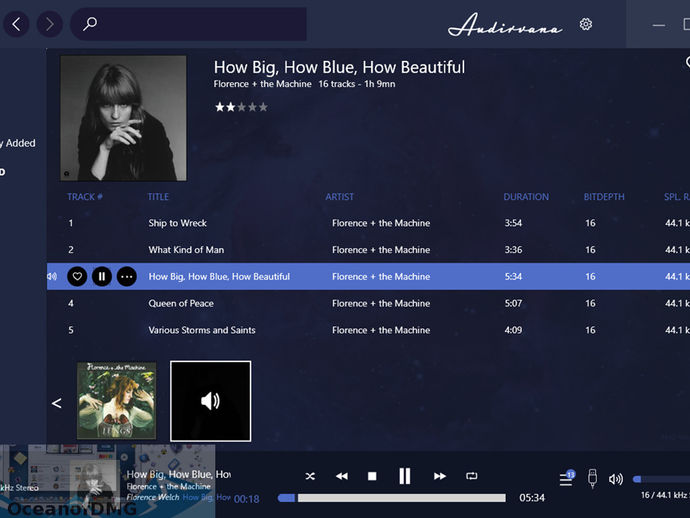Viewport: 690px width, 518px height.
Task: Click artist Florence + the Machine under album title
Action: pyautogui.click(x=262, y=84)
